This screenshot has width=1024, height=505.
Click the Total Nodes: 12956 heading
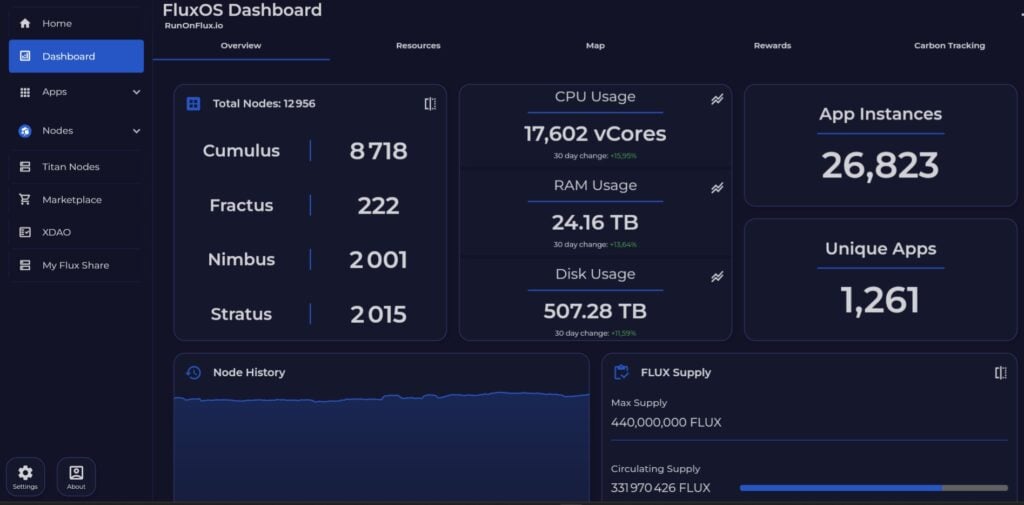(x=264, y=104)
